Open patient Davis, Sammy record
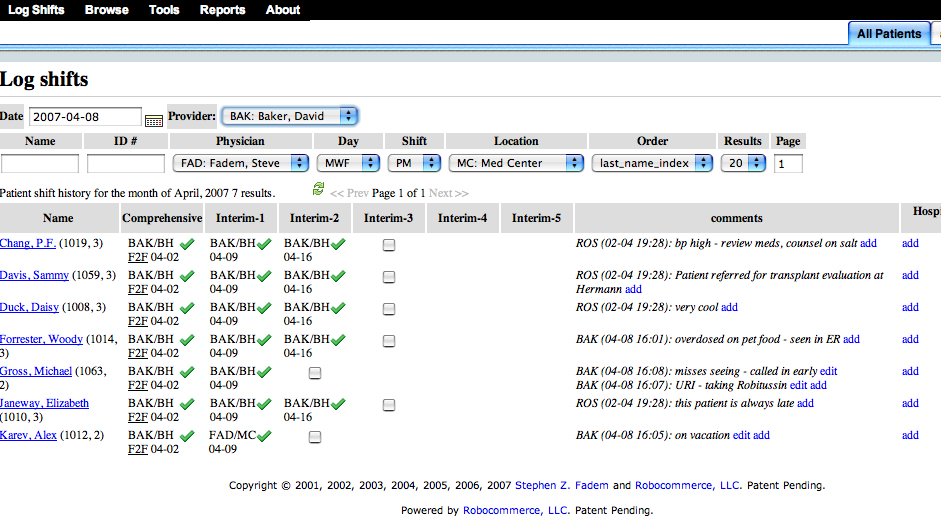This screenshot has width=941, height=531. click(x=34, y=275)
